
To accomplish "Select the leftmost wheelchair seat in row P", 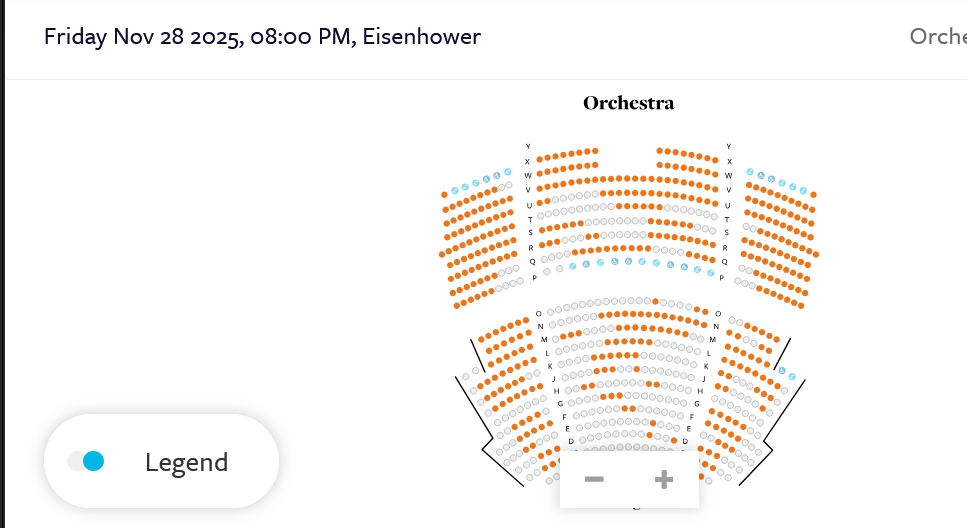I will 573,266.
